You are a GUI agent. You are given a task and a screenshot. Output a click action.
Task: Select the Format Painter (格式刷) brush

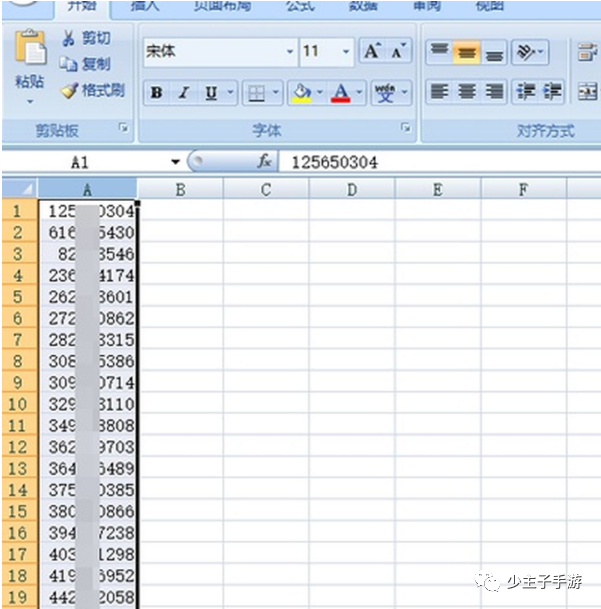click(92, 90)
